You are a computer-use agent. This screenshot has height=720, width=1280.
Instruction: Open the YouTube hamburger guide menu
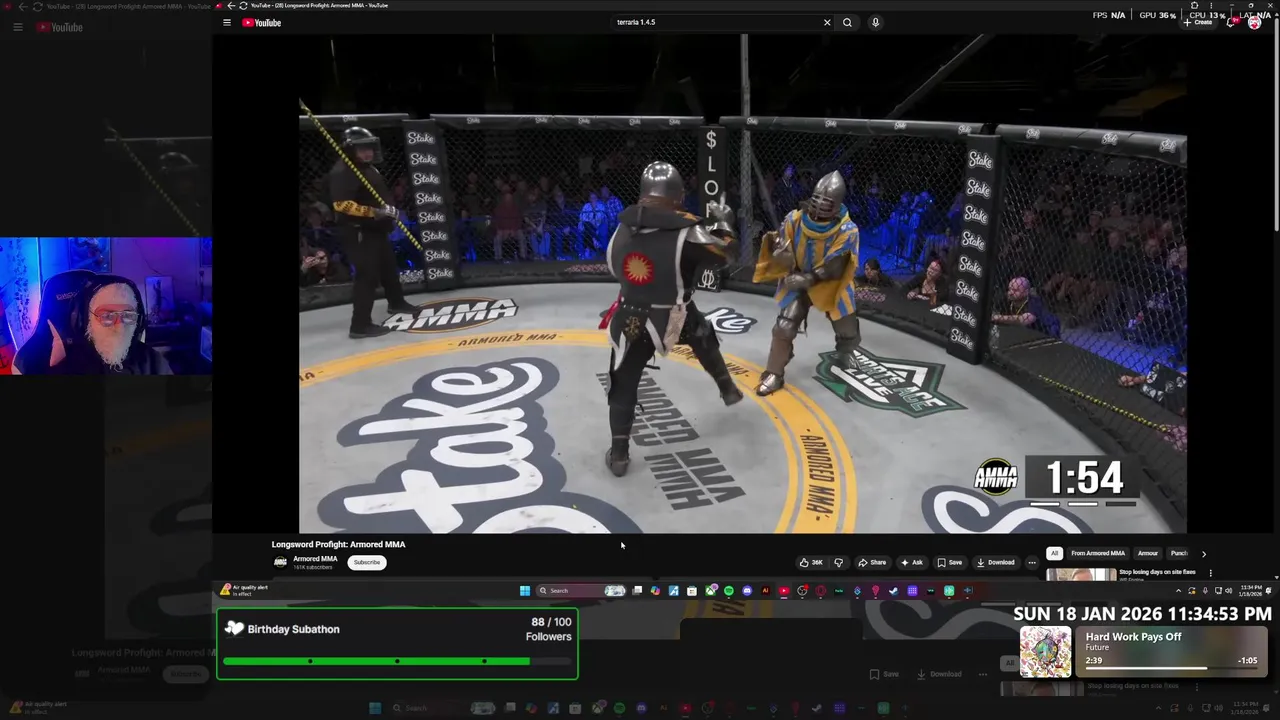[227, 22]
